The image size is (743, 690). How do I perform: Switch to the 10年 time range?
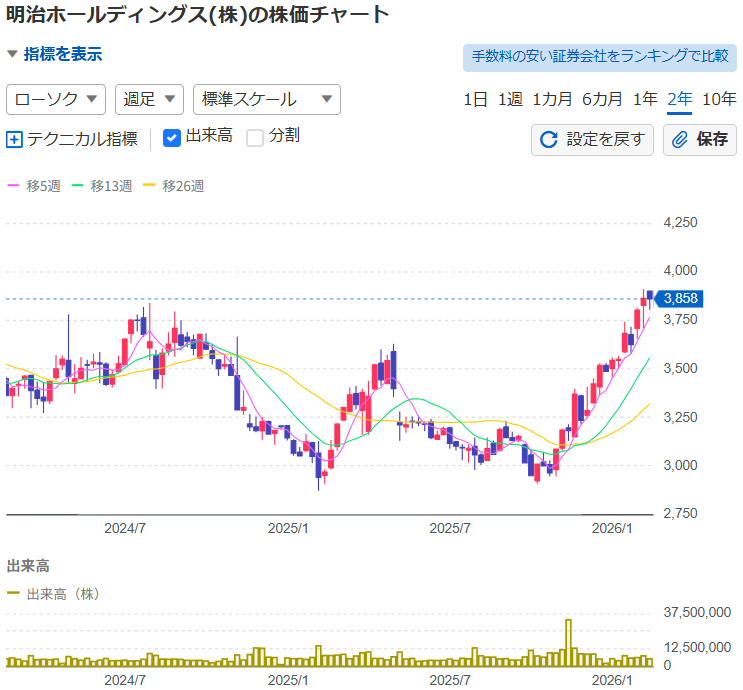[719, 99]
